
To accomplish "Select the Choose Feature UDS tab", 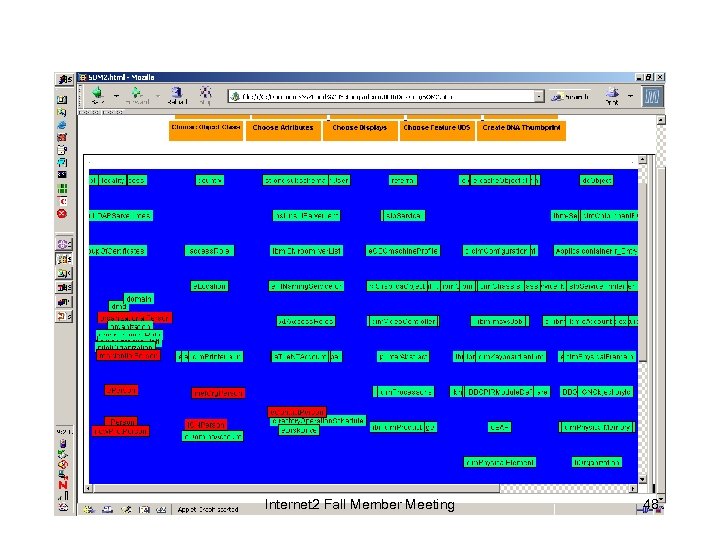I will pyautogui.click(x=437, y=130).
